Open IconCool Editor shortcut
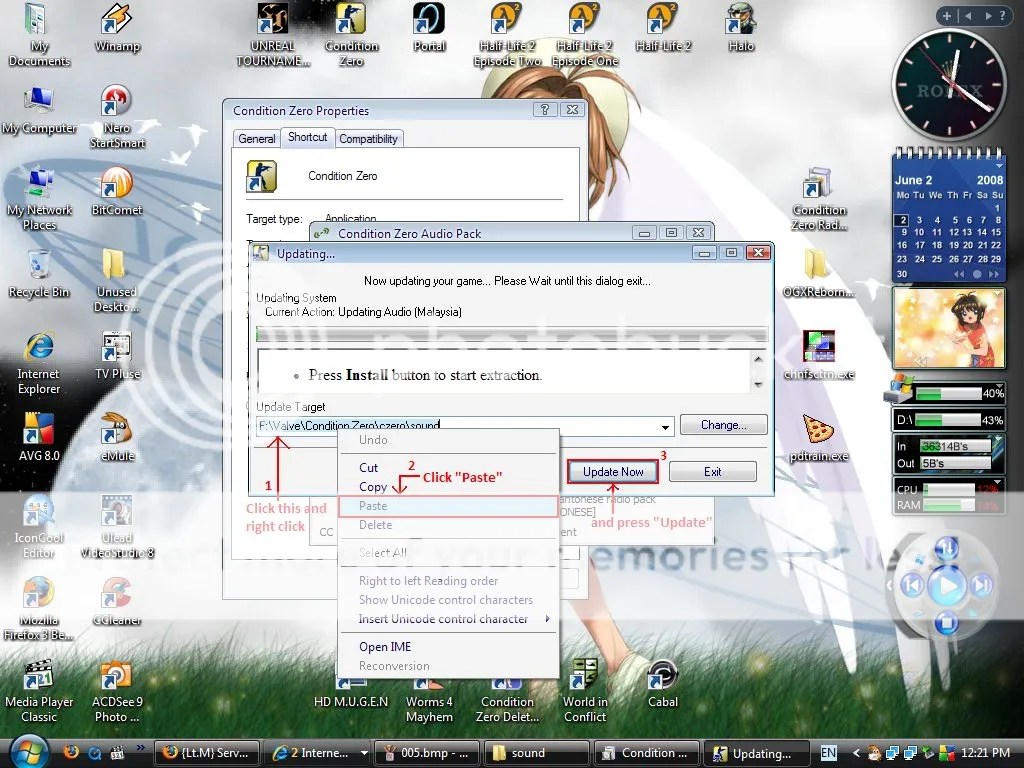The image size is (1024, 768). (x=39, y=526)
